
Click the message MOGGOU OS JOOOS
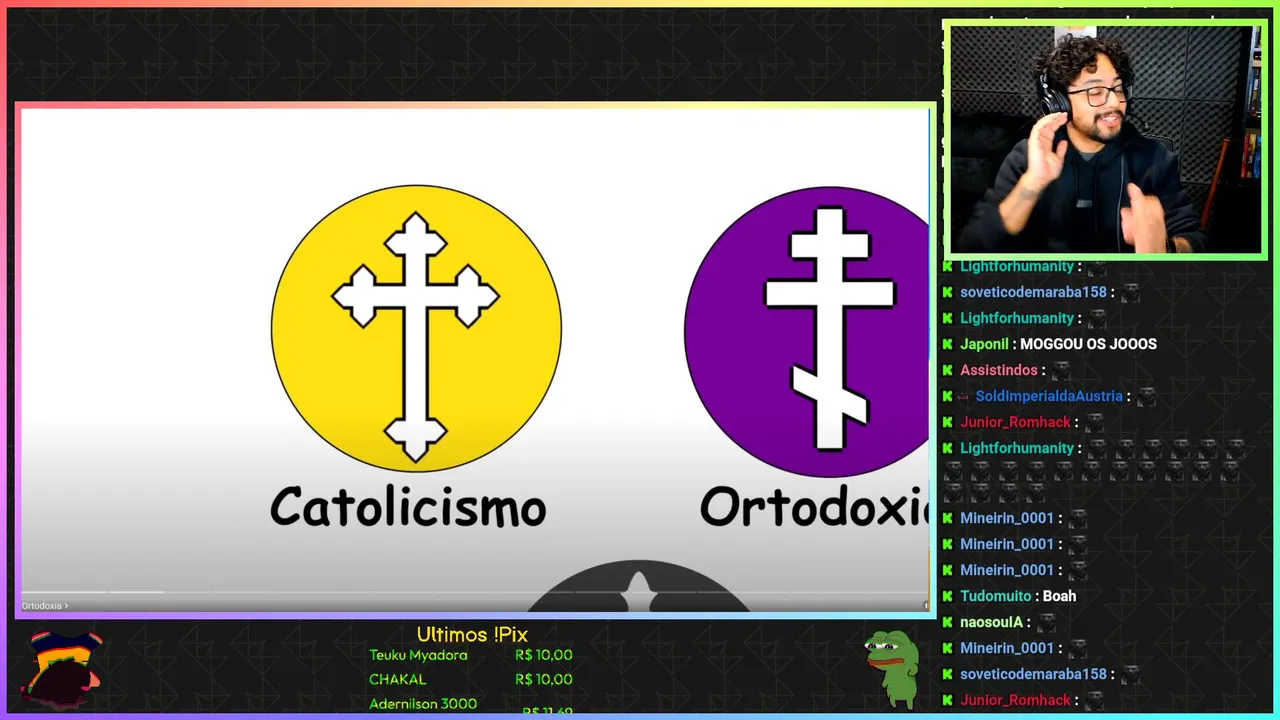[1088, 344]
